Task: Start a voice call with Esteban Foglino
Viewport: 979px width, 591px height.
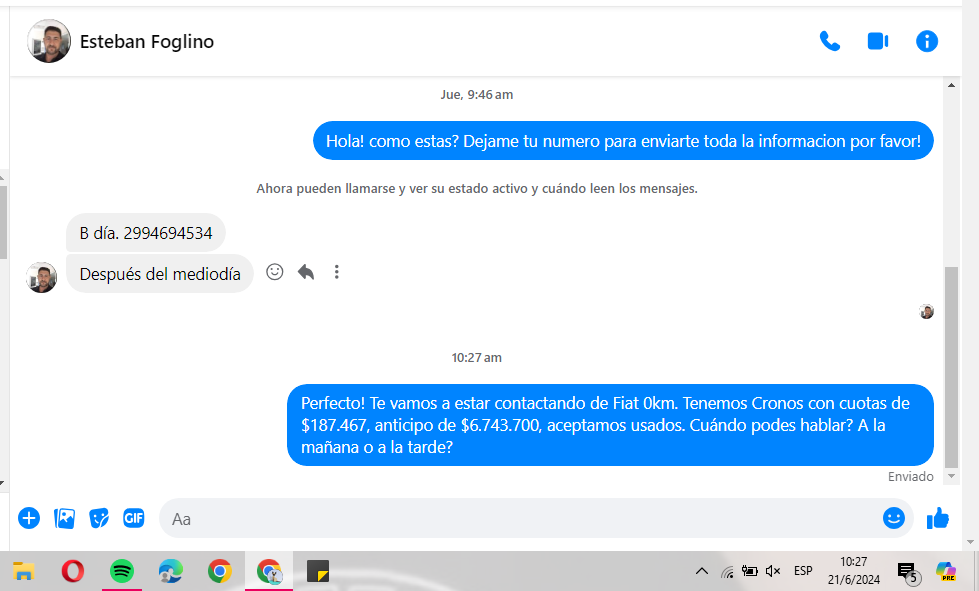Action: click(x=830, y=41)
